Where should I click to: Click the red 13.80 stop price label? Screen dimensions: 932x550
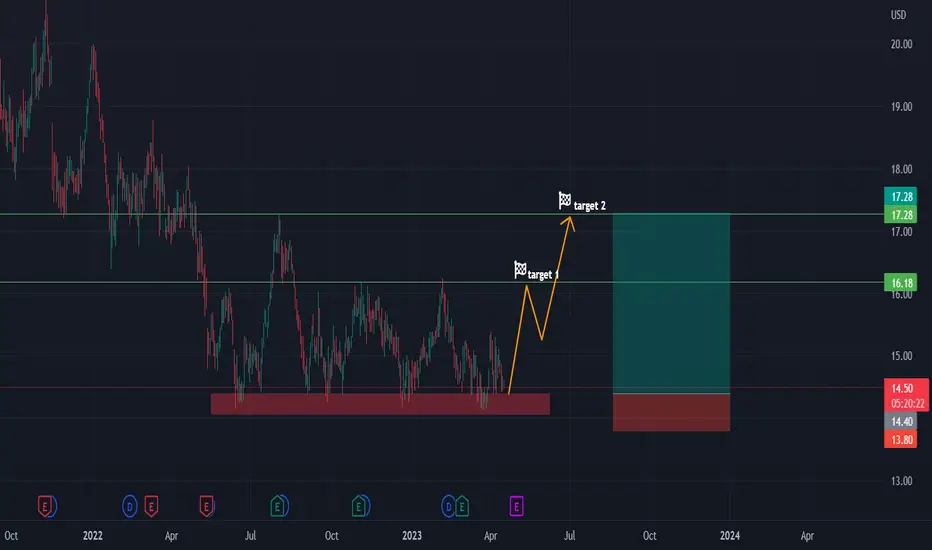pos(900,439)
